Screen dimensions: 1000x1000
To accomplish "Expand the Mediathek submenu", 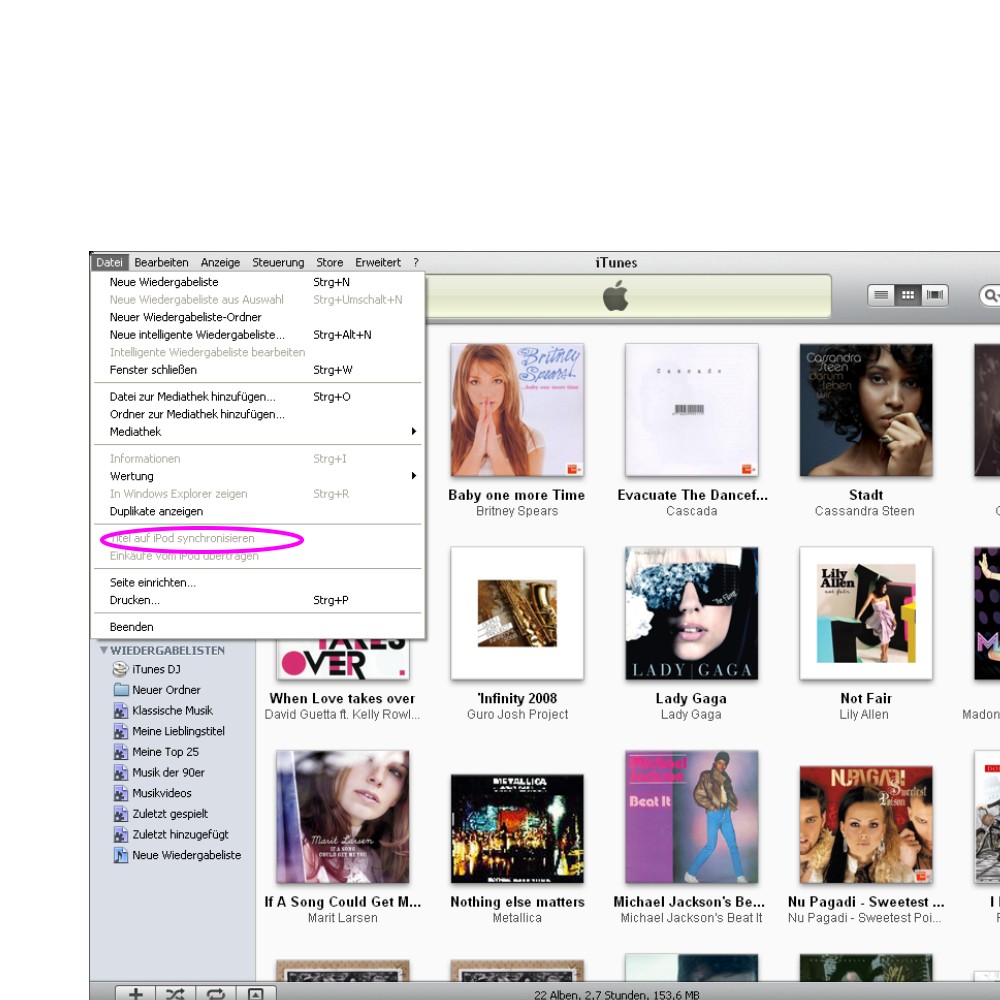I will click(x=258, y=432).
